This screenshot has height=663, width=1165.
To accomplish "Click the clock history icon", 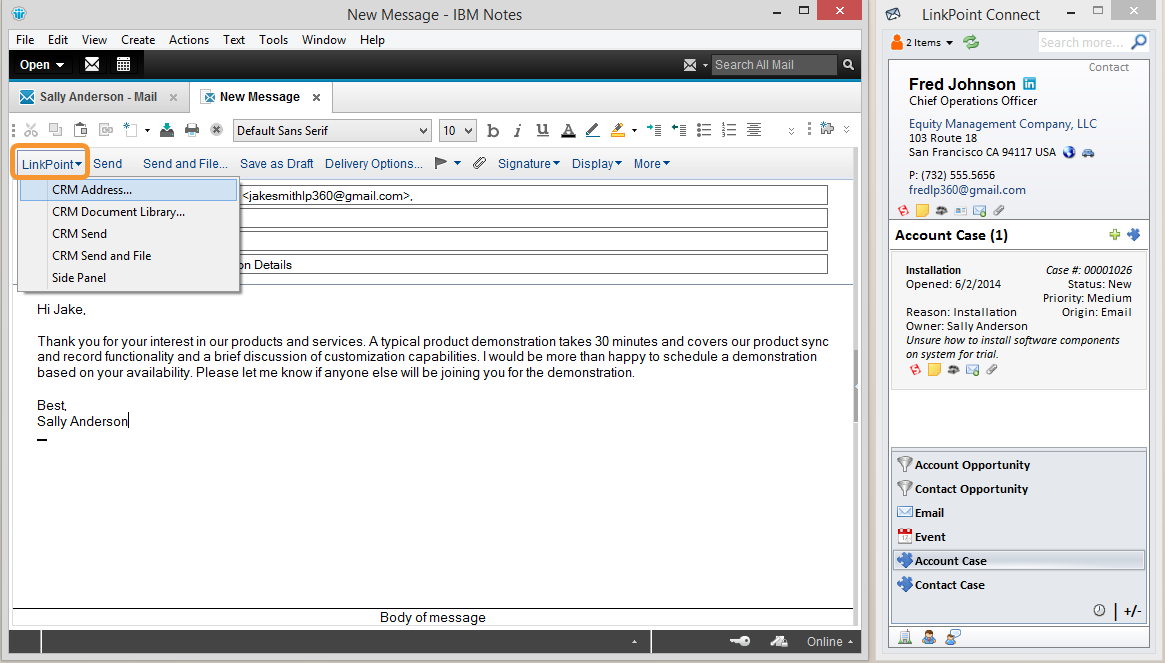I will coord(1099,610).
